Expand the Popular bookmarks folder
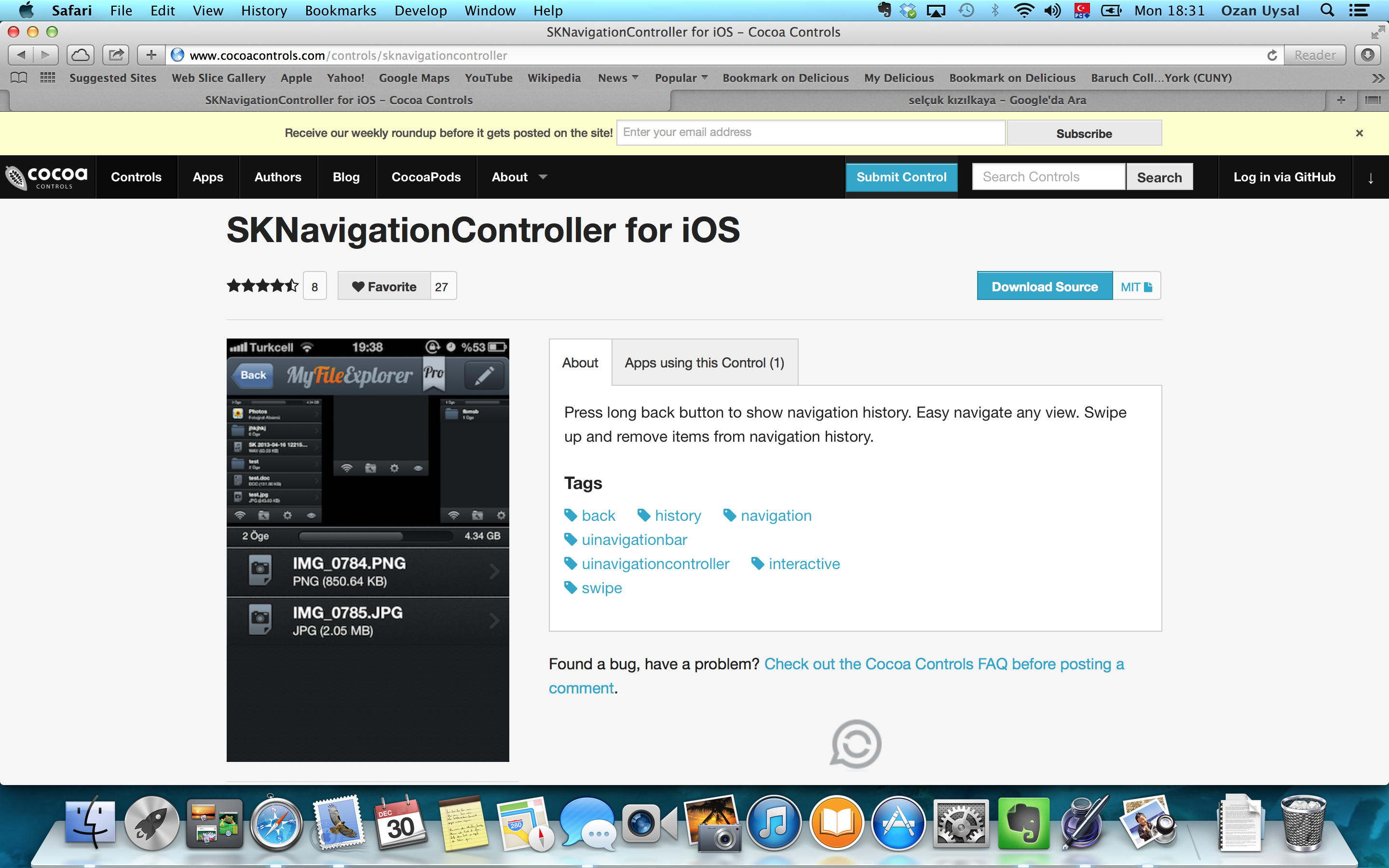 [681, 78]
